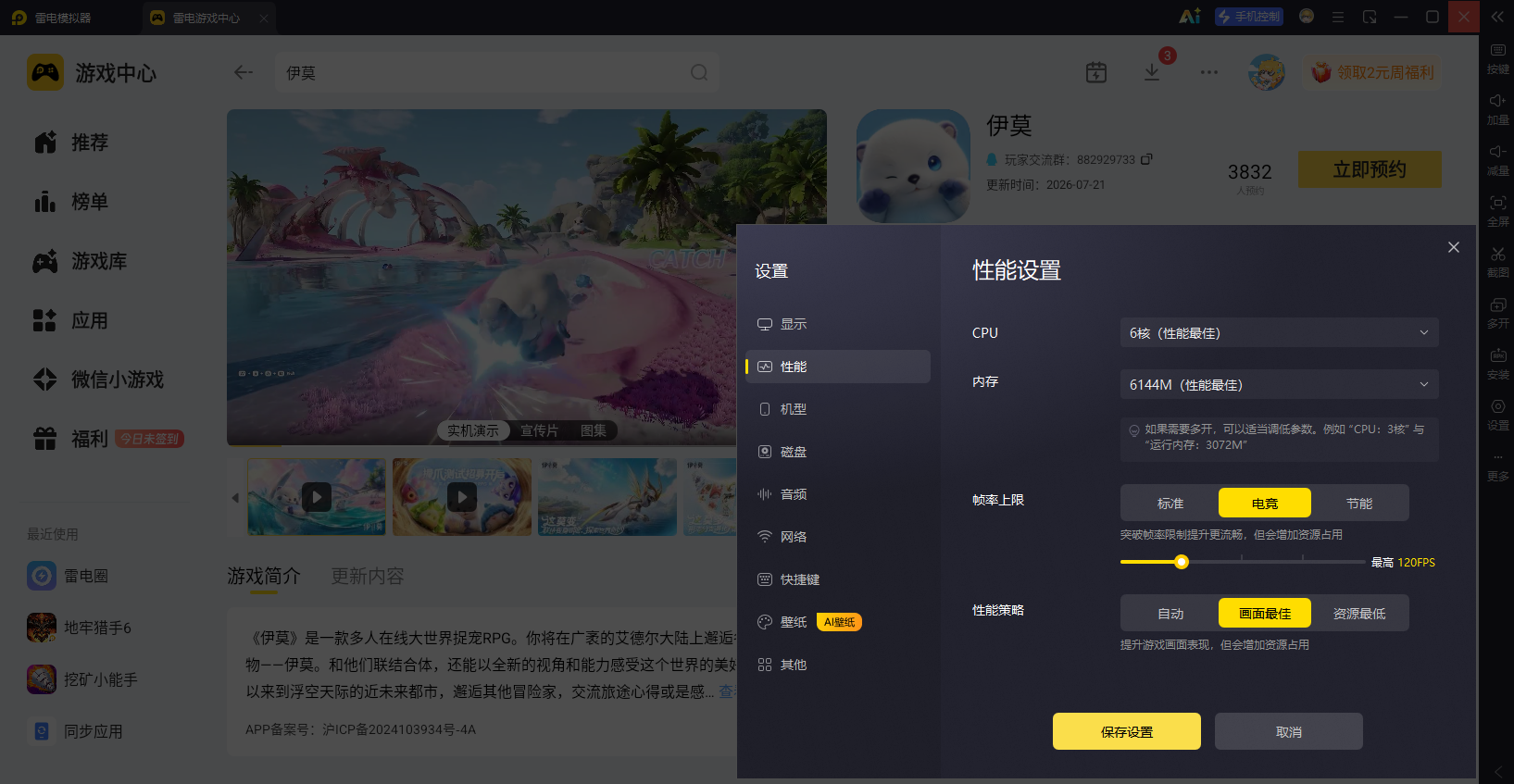The width and height of the screenshot is (1514, 784).
Task: Open 其他 settings section
Action: tap(838, 665)
